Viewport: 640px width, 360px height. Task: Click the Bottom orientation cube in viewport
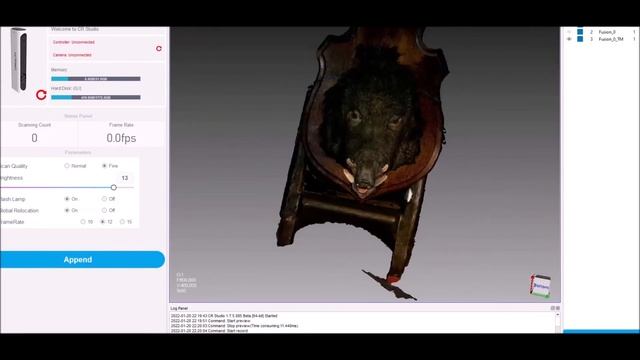tap(541, 286)
